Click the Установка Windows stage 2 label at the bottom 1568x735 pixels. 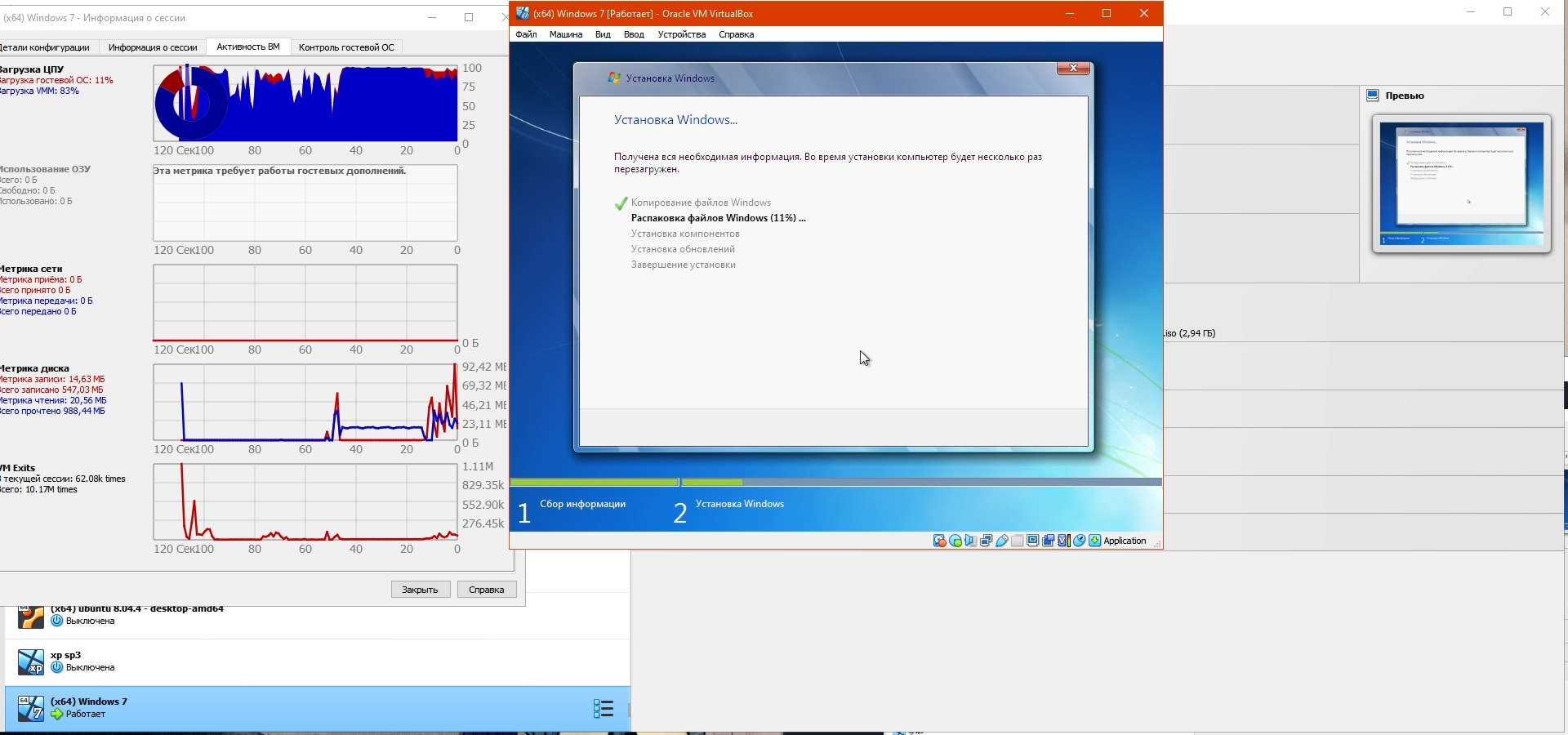tap(740, 504)
